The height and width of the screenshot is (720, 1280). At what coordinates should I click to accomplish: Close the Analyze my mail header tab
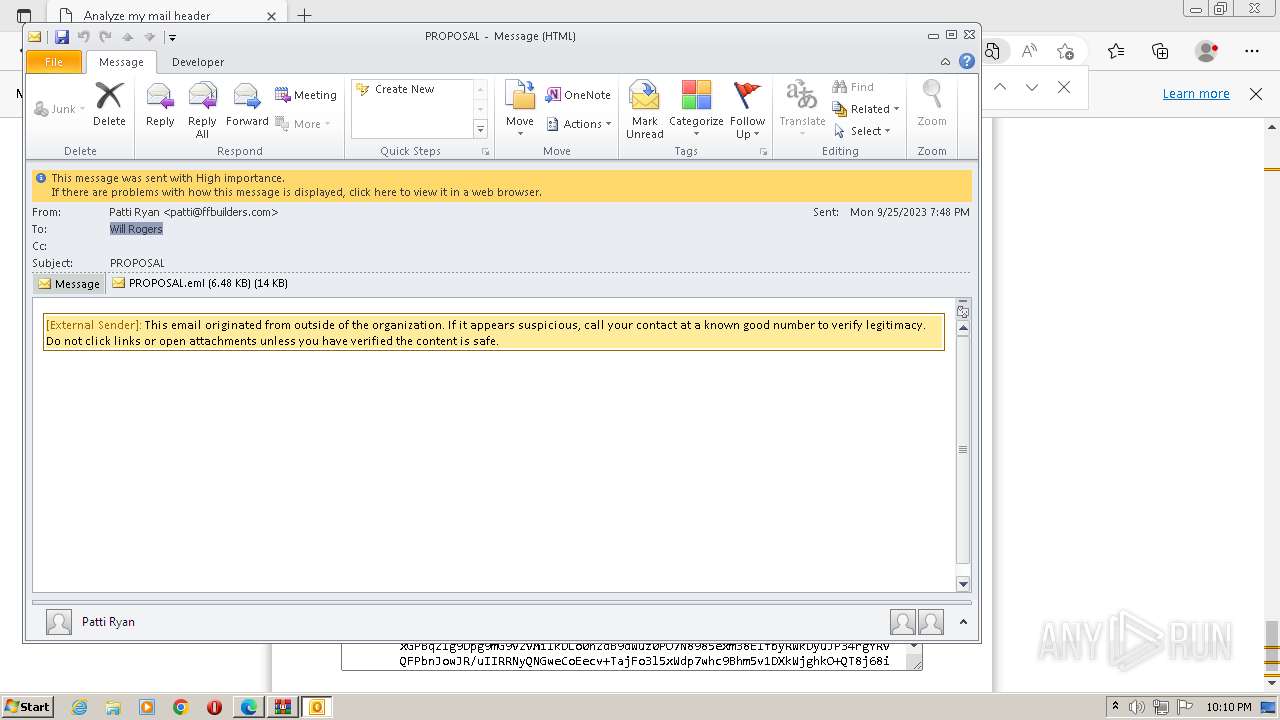point(271,16)
